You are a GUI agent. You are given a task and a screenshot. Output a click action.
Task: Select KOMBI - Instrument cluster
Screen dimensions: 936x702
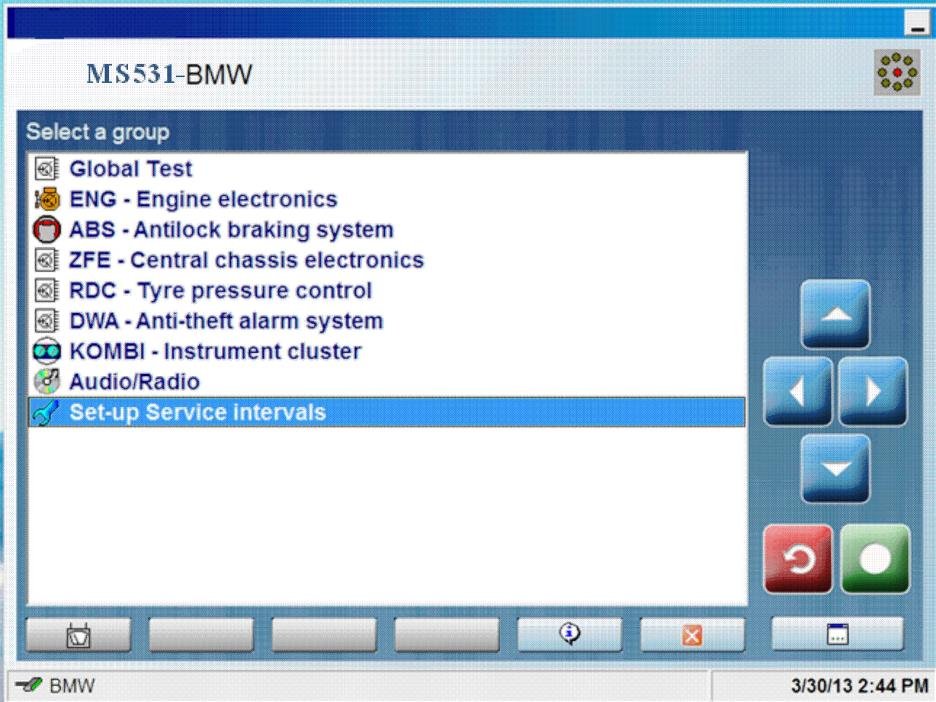pyautogui.click(x=214, y=351)
